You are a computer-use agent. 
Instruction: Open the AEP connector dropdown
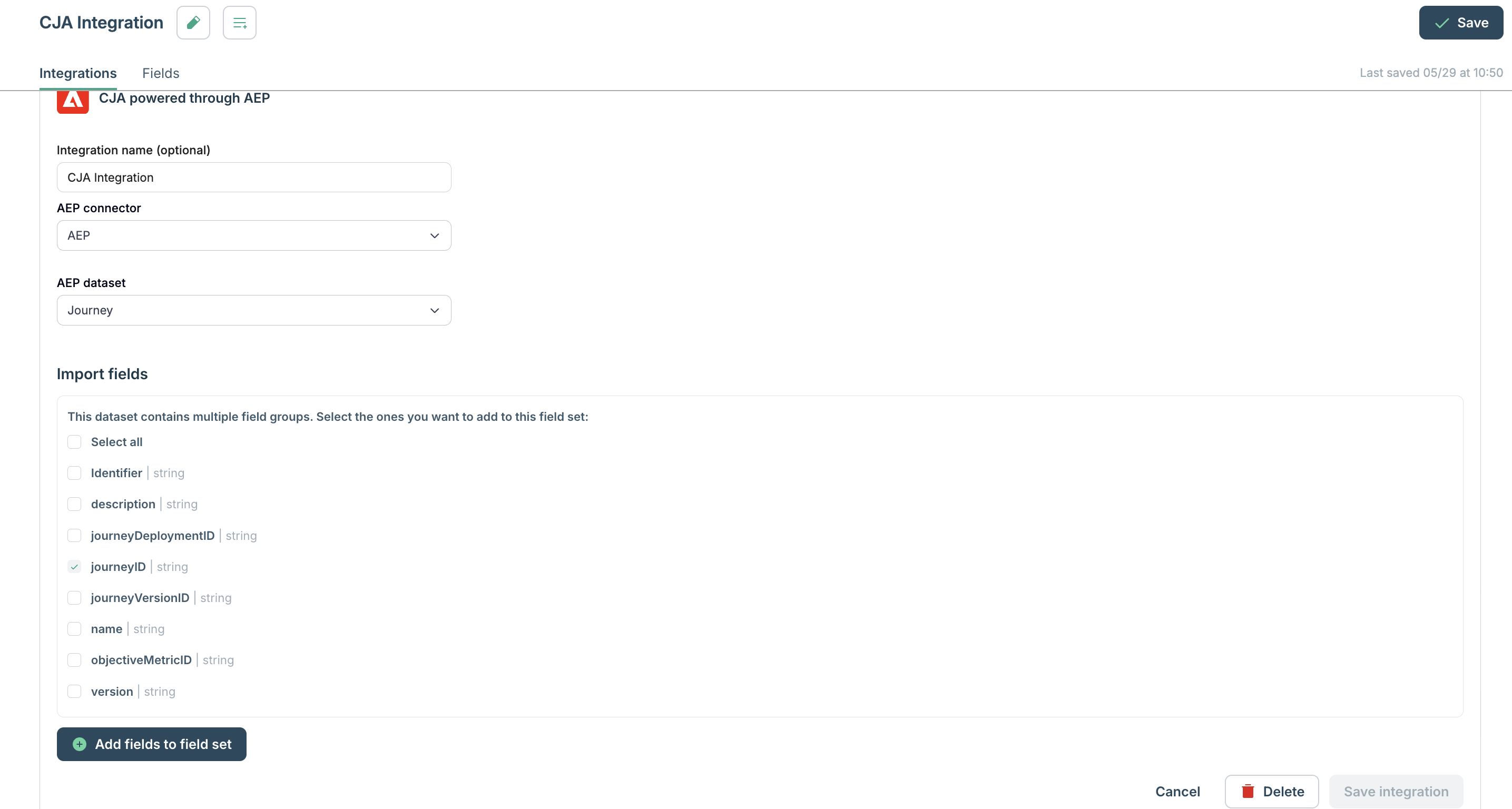253,235
